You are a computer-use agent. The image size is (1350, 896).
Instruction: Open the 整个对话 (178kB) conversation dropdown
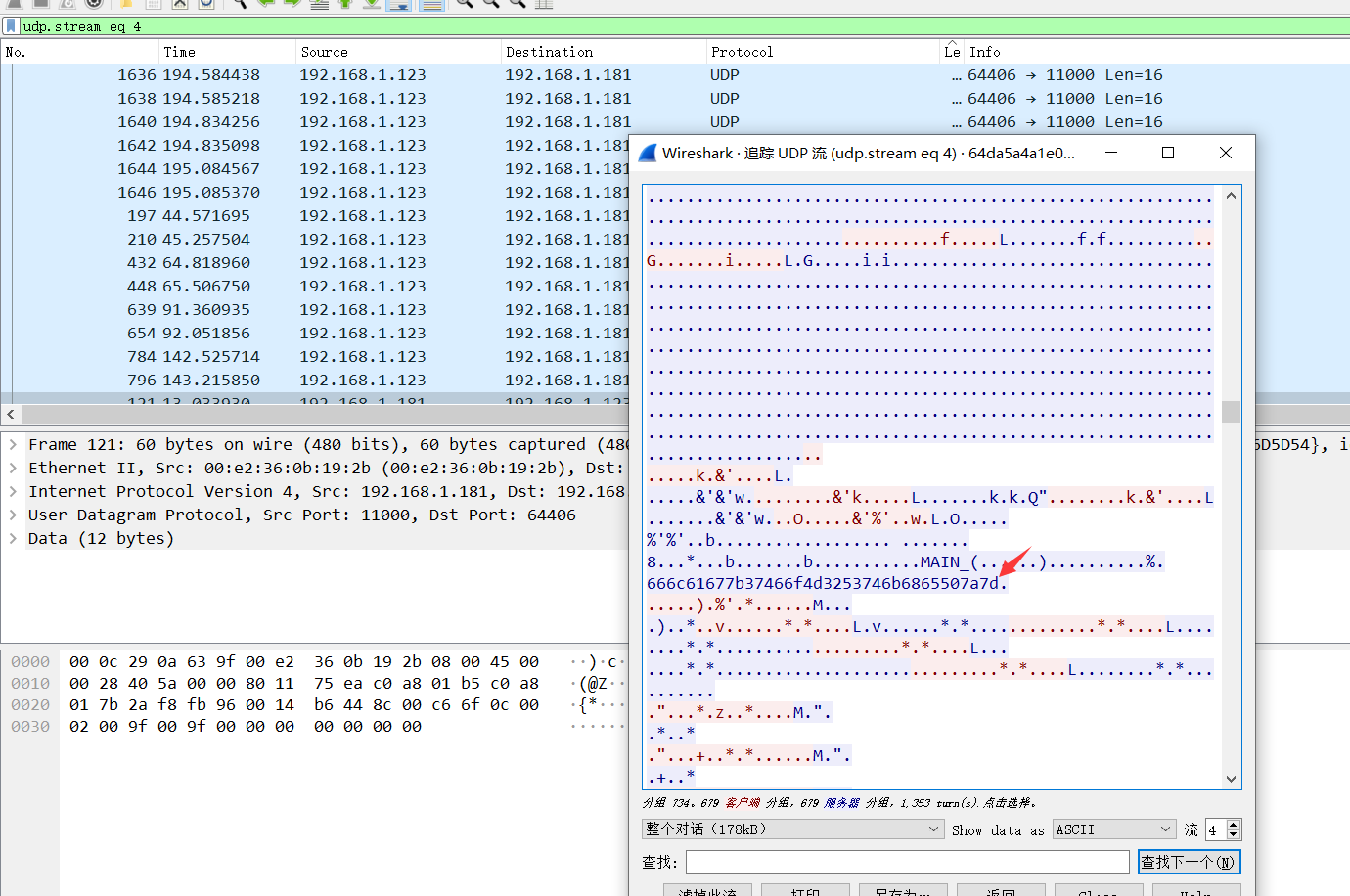[x=793, y=829]
